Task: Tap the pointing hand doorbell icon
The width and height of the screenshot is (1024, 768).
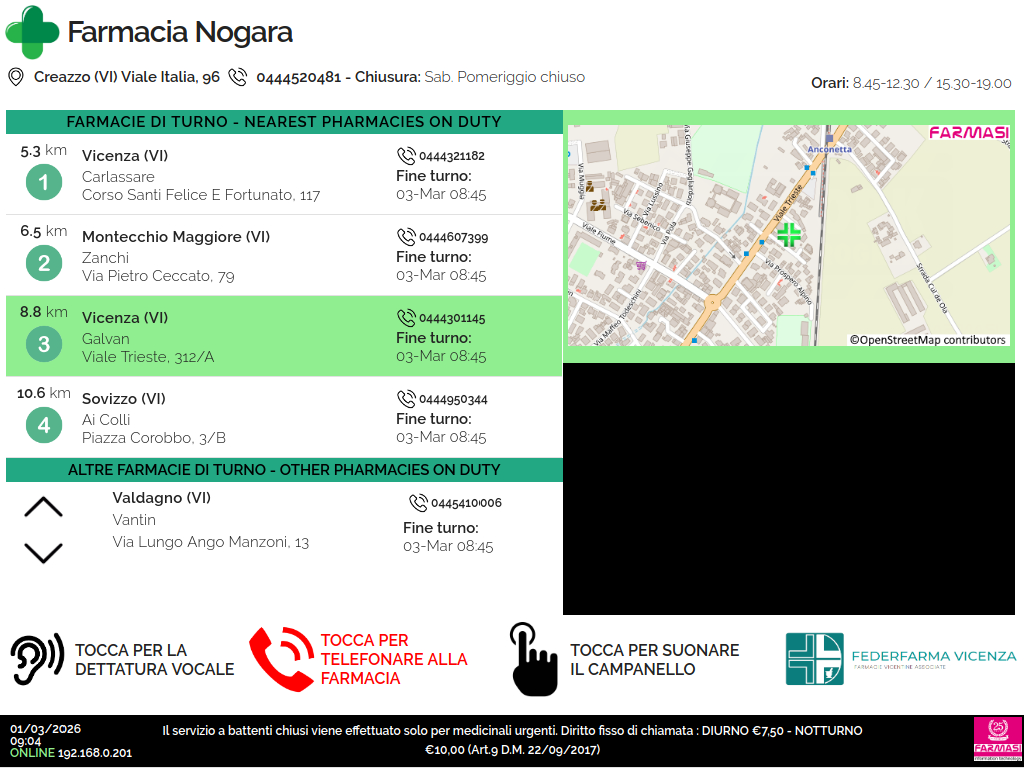Action: click(532, 659)
